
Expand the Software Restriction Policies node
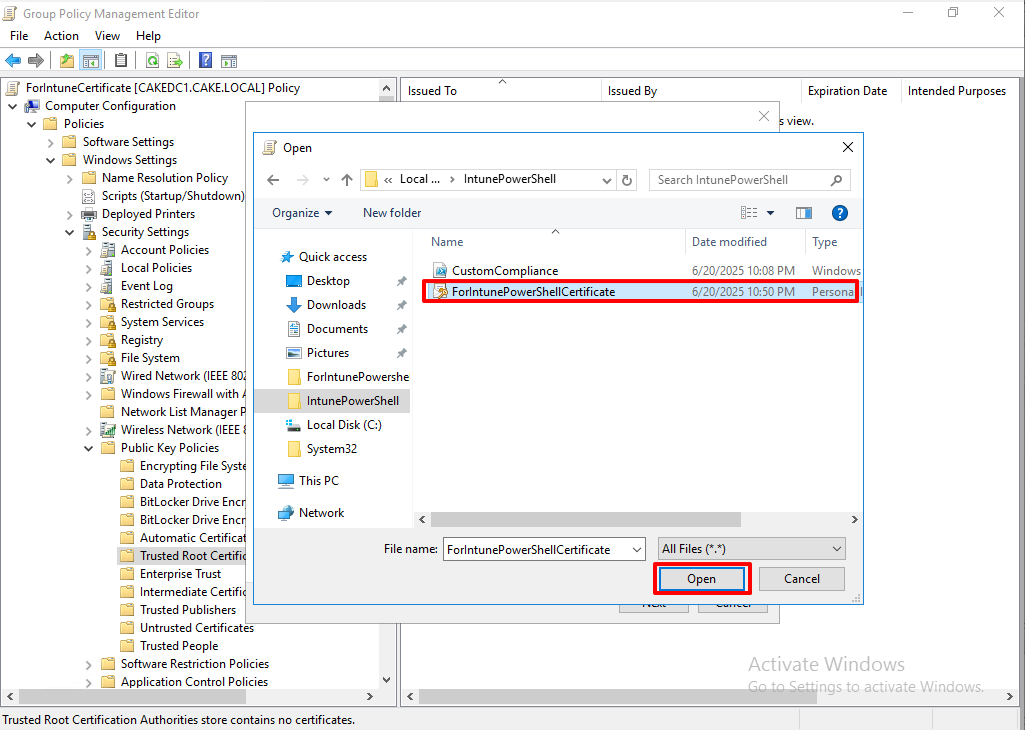[x=89, y=664]
